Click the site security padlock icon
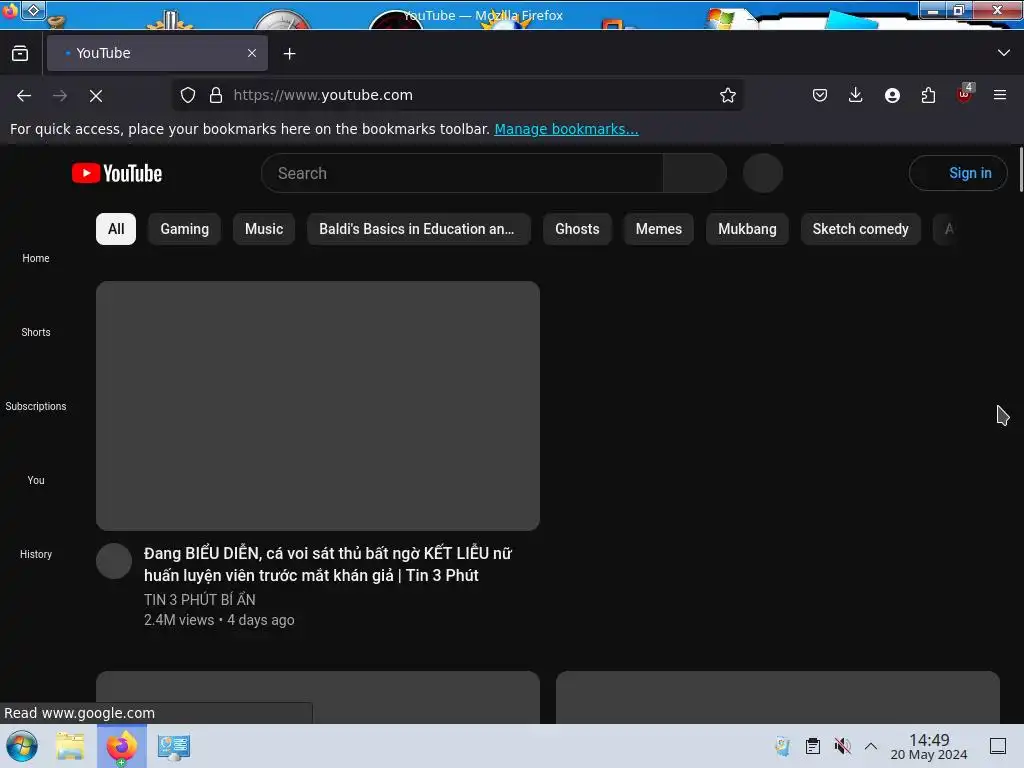 [216, 95]
